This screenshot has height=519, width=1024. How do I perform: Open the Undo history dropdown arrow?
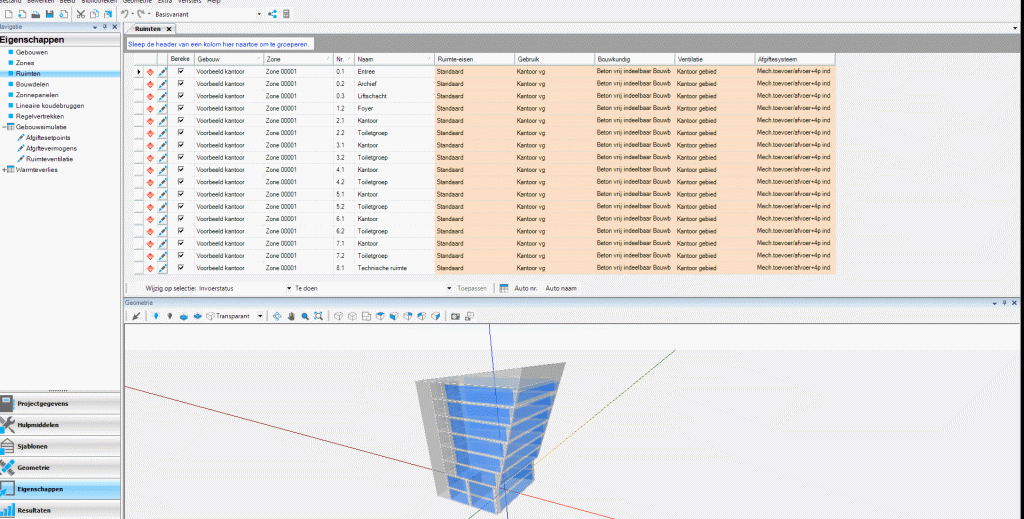tap(133, 14)
